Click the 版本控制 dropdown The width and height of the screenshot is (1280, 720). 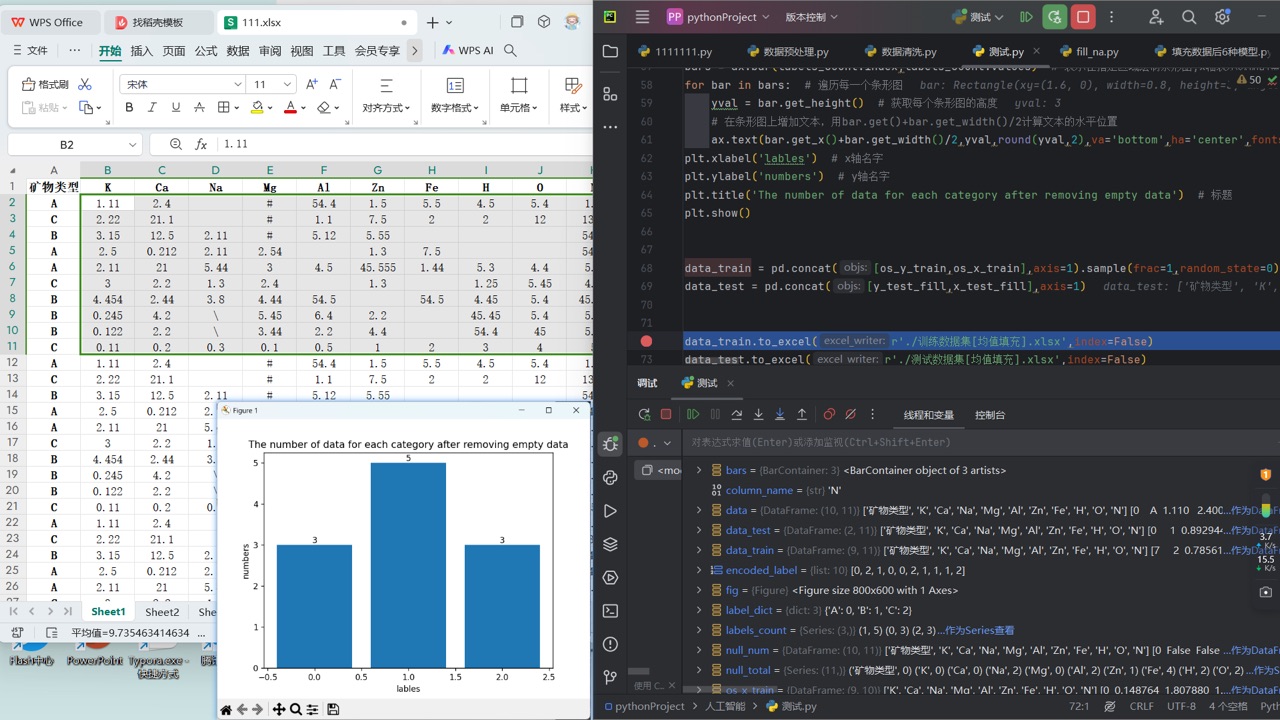click(x=811, y=17)
